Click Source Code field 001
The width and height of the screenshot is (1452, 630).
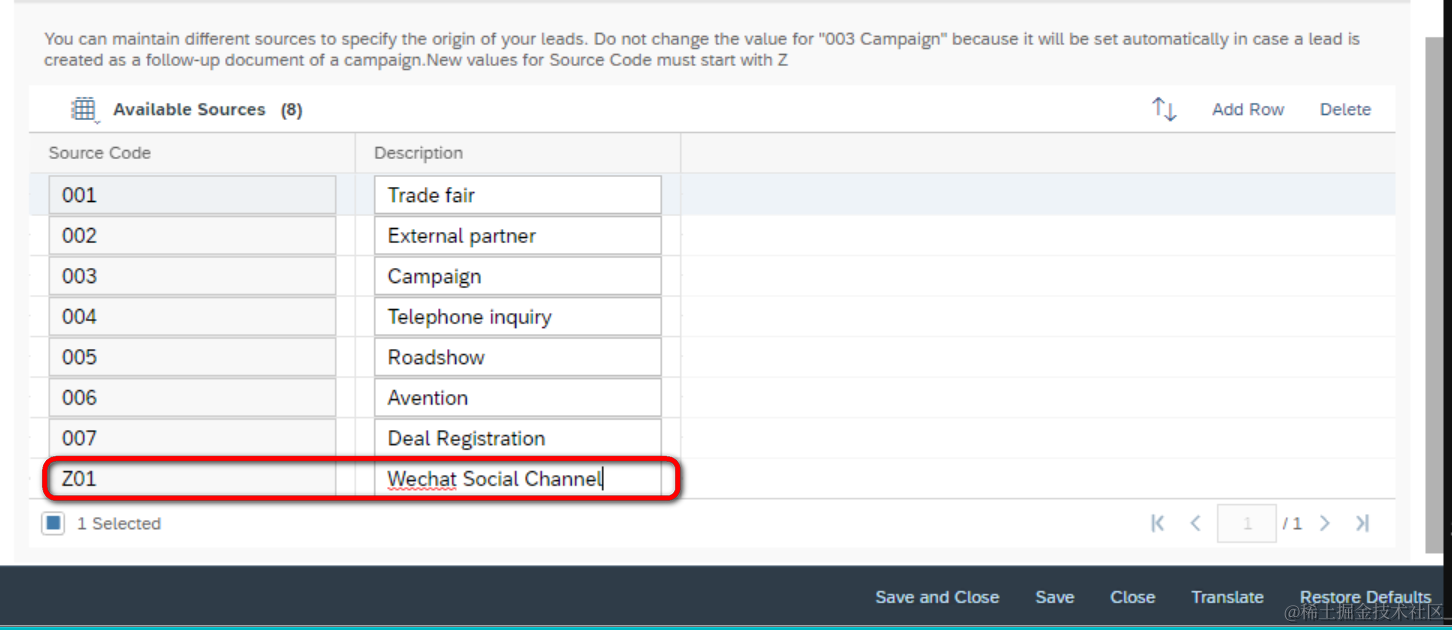(192, 195)
